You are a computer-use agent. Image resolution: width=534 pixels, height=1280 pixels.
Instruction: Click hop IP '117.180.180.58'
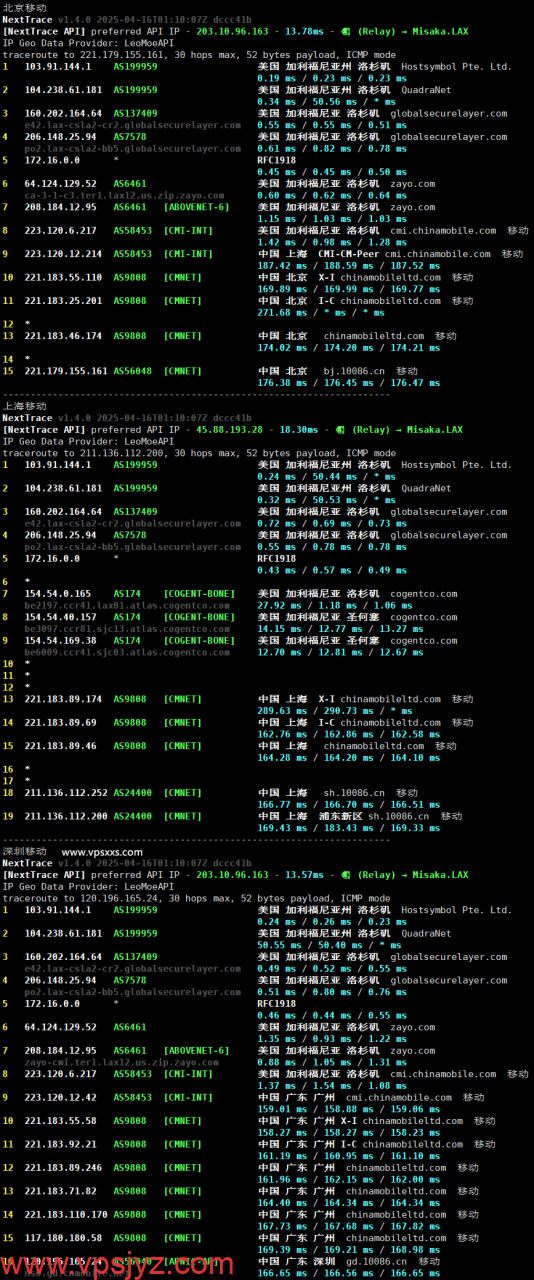pyautogui.click(x=63, y=1238)
